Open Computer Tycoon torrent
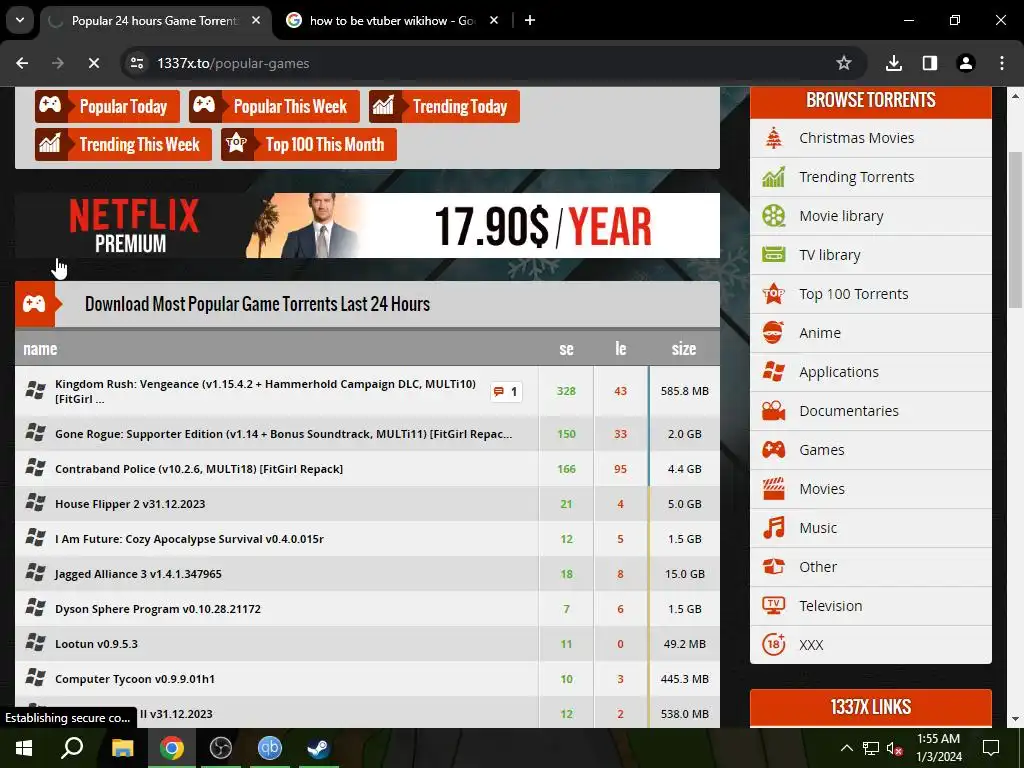1024x768 pixels. 135,679
